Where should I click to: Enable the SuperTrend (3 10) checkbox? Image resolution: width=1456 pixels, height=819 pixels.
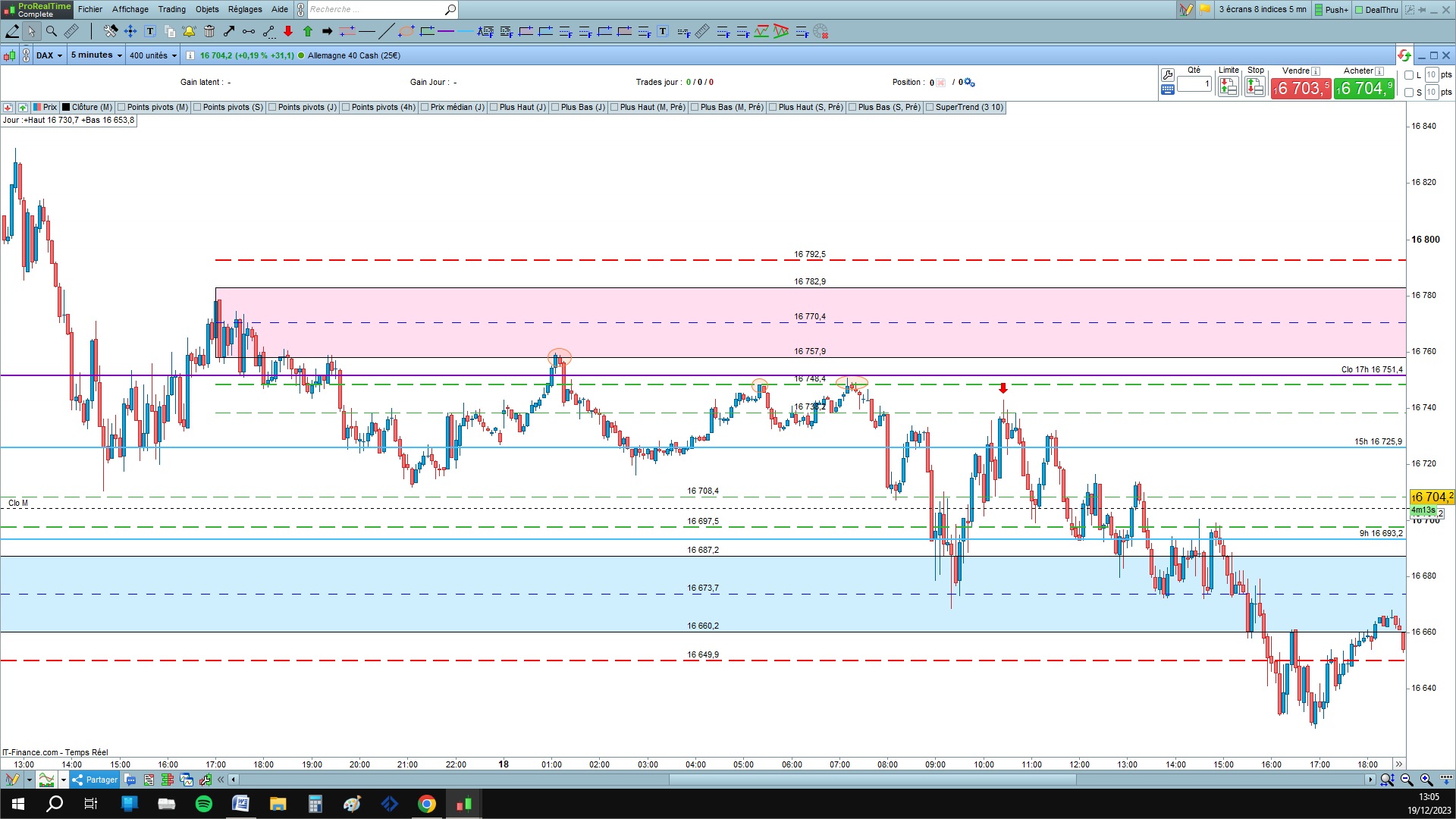930,107
